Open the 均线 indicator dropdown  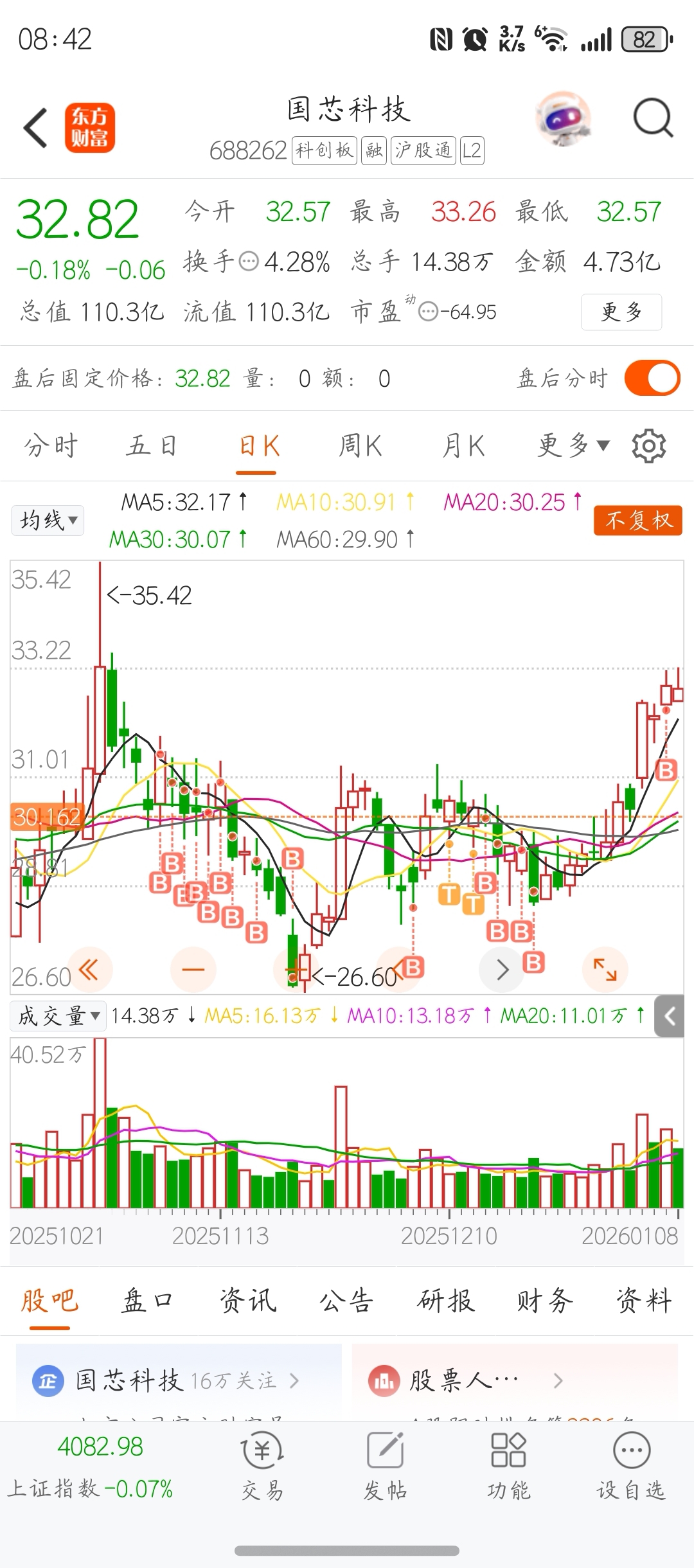48,520
